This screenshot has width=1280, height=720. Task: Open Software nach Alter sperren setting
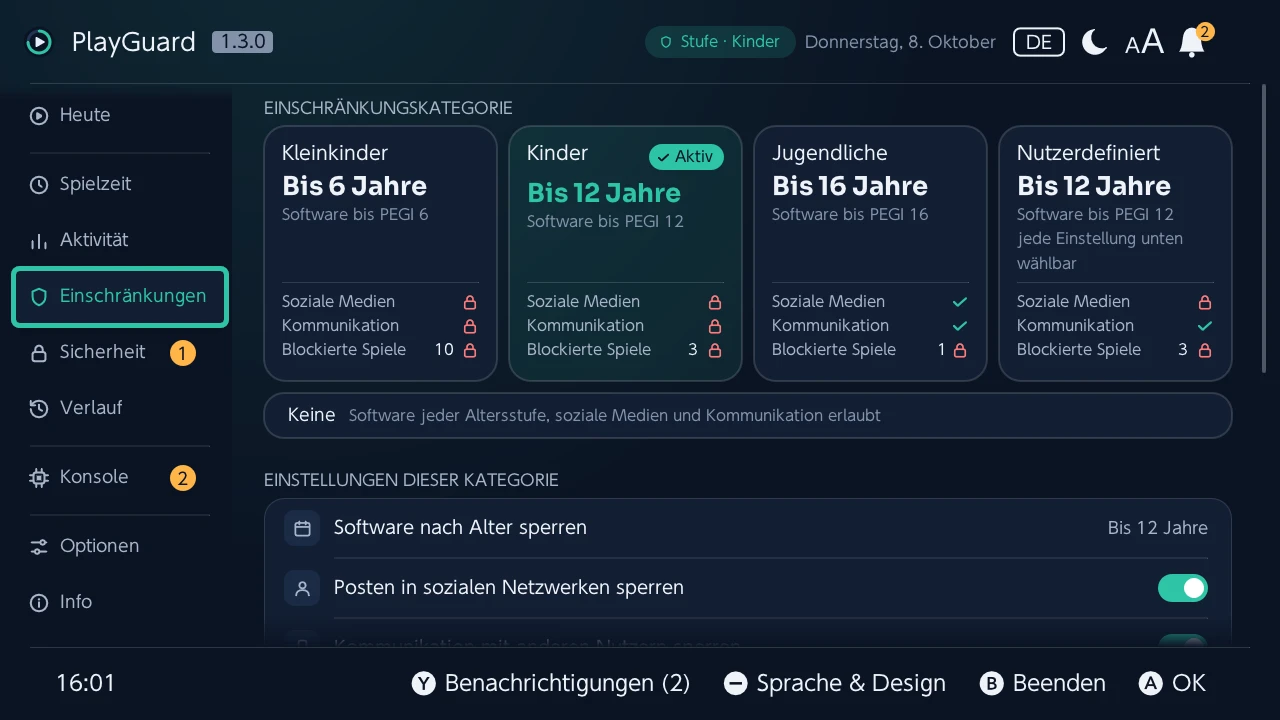coord(747,528)
